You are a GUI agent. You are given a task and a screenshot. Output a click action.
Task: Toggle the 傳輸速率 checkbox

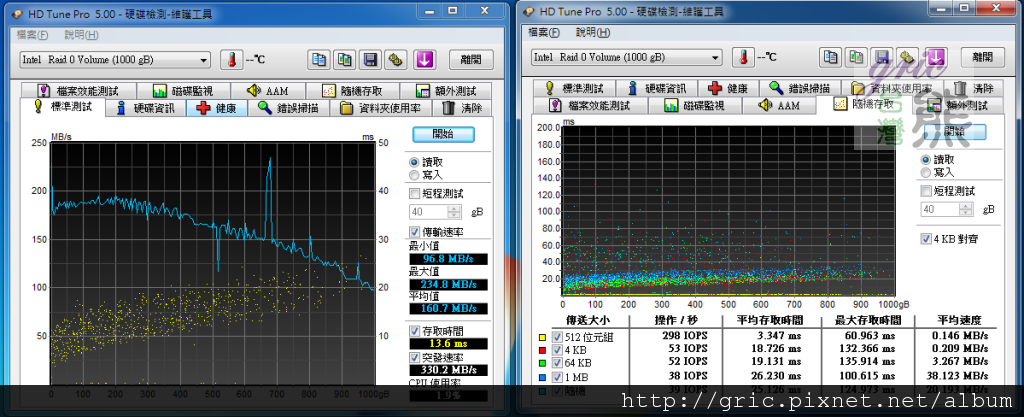(x=414, y=232)
